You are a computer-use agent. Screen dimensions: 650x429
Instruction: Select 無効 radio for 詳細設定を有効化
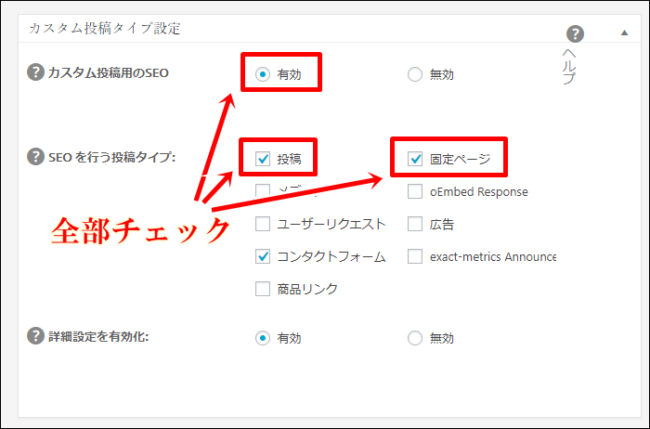(x=415, y=338)
